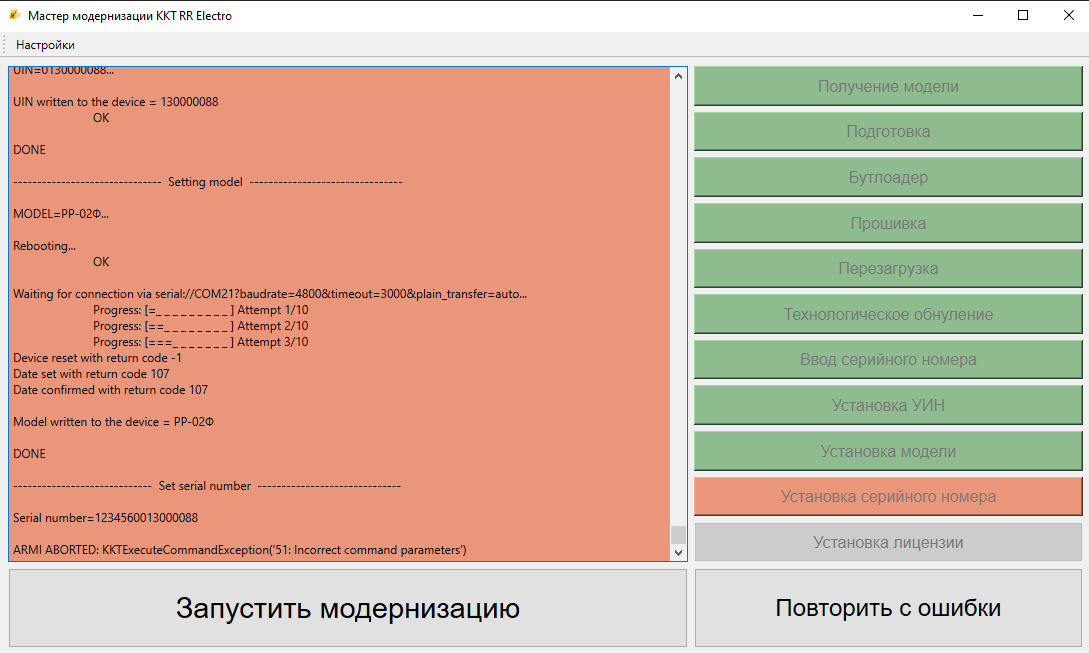Click the Установка лицензии button

point(888,542)
